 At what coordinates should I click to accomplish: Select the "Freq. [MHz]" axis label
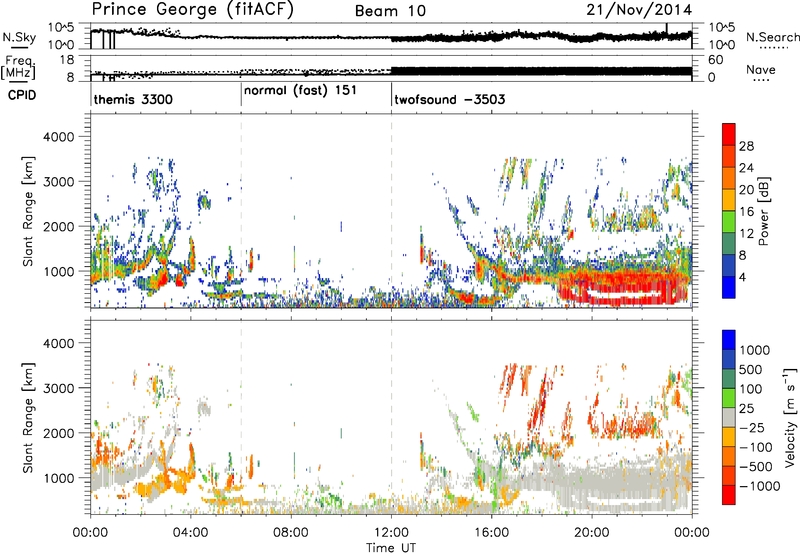click(18, 68)
